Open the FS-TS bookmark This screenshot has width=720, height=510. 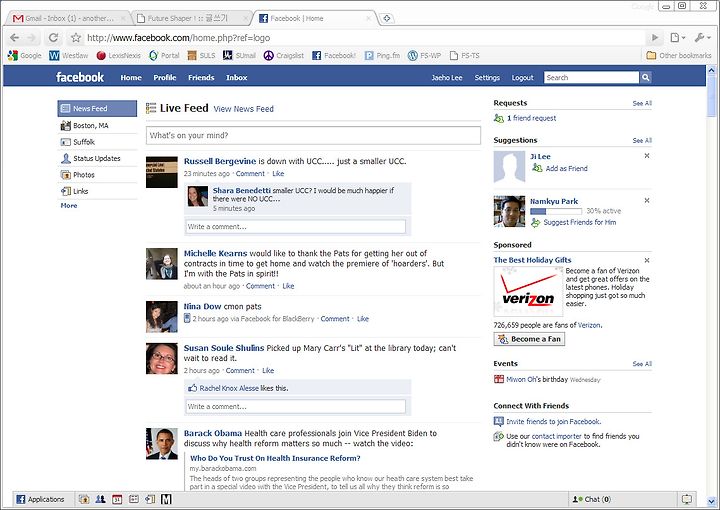click(465, 56)
